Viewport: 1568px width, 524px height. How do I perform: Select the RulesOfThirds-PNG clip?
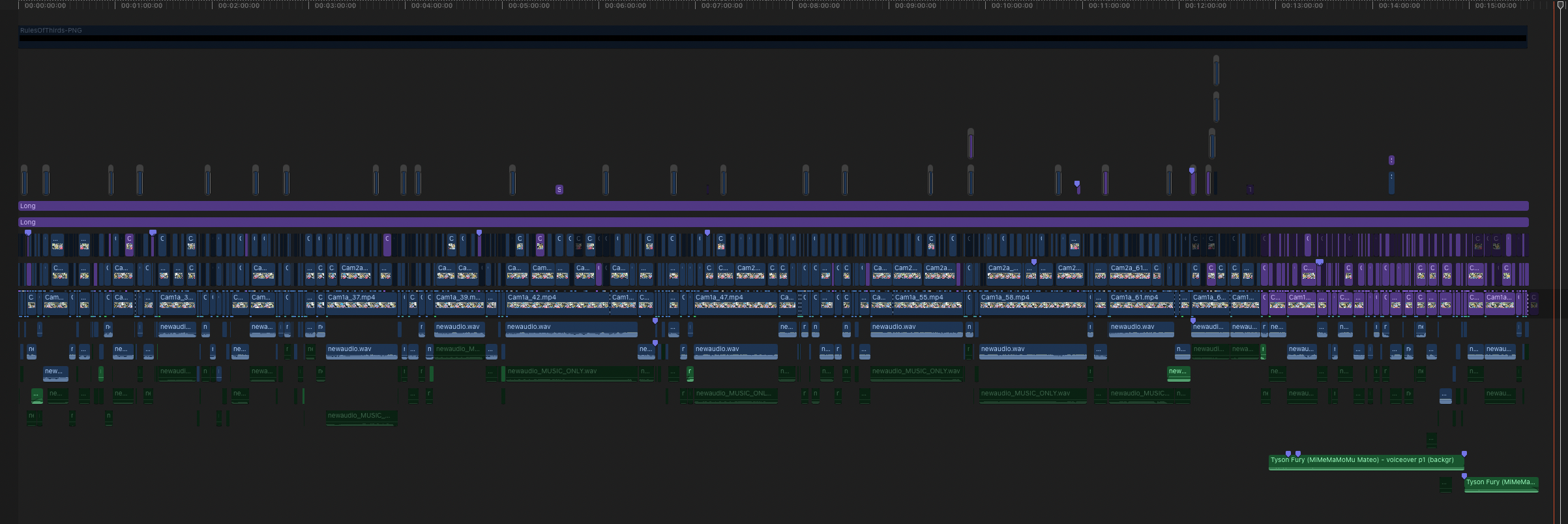[x=773, y=36]
